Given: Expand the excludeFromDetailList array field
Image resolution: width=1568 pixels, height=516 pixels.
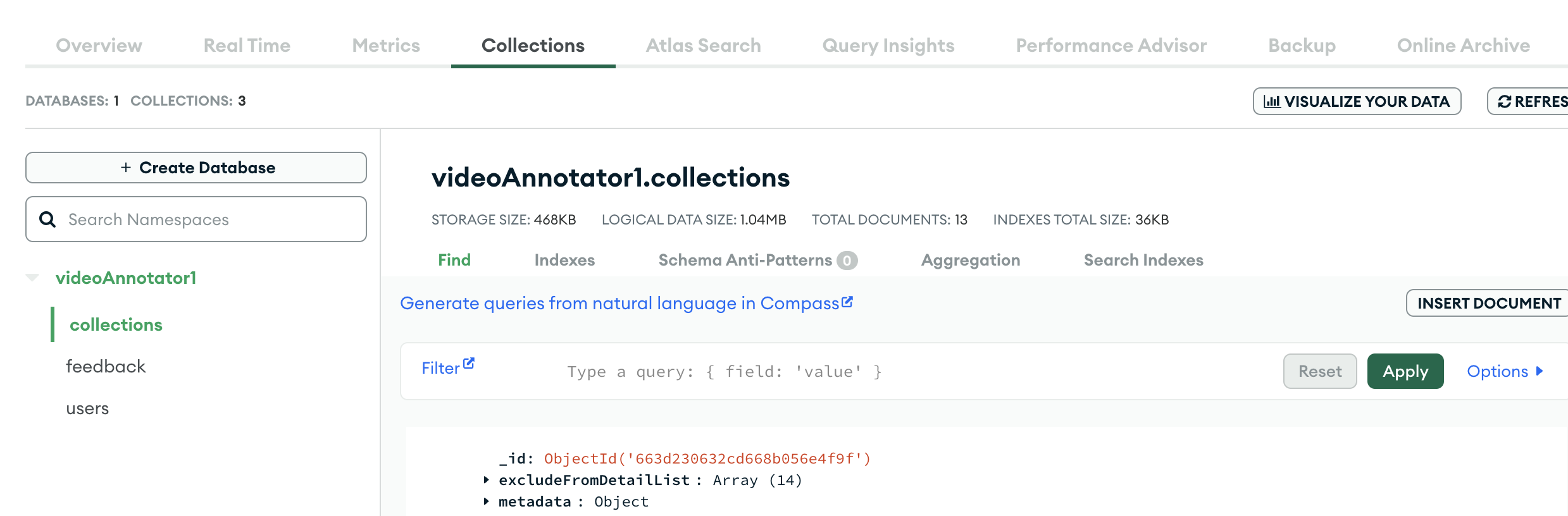Looking at the screenshot, I should (486, 480).
